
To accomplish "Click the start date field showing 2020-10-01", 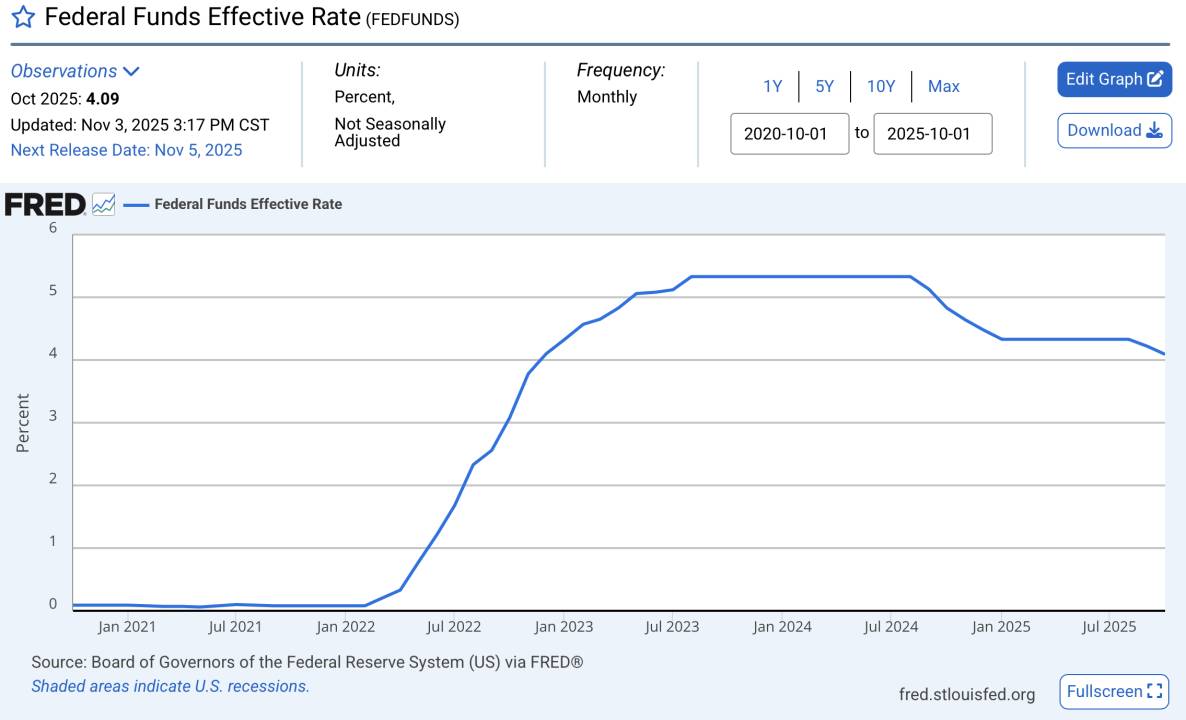I will pyautogui.click(x=790, y=133).
